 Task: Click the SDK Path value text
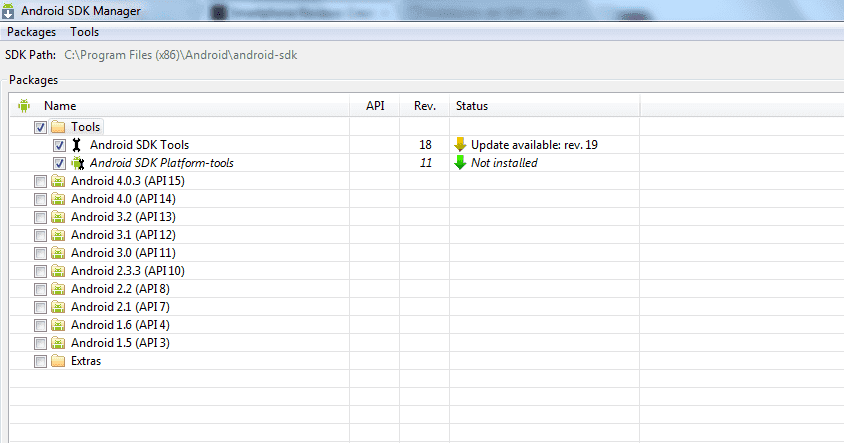pos(180,55)
